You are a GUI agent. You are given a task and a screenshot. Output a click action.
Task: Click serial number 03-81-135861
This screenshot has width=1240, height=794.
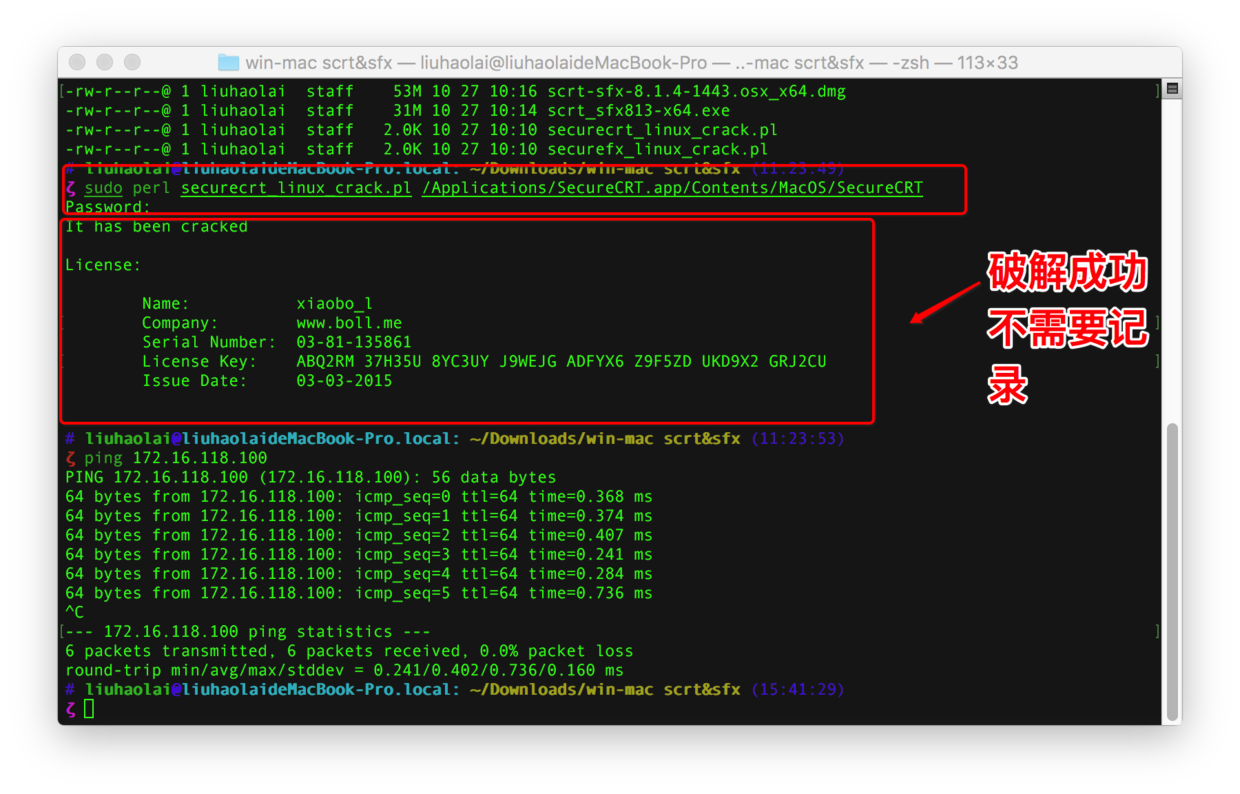pos(354,342)
